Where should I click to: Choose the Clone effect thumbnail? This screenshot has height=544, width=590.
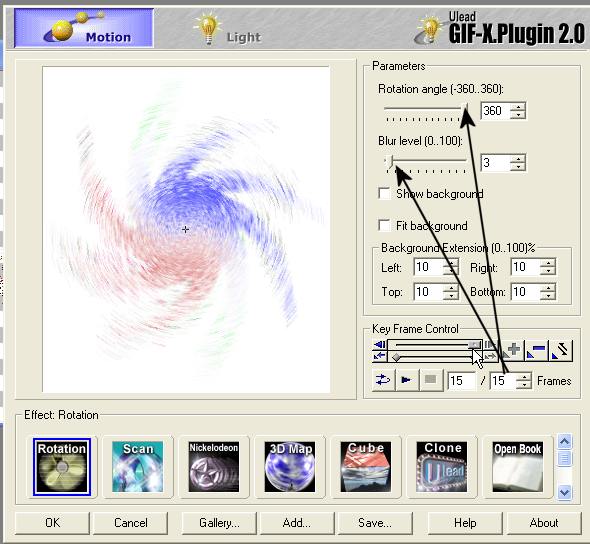click(x=442, y=467)
